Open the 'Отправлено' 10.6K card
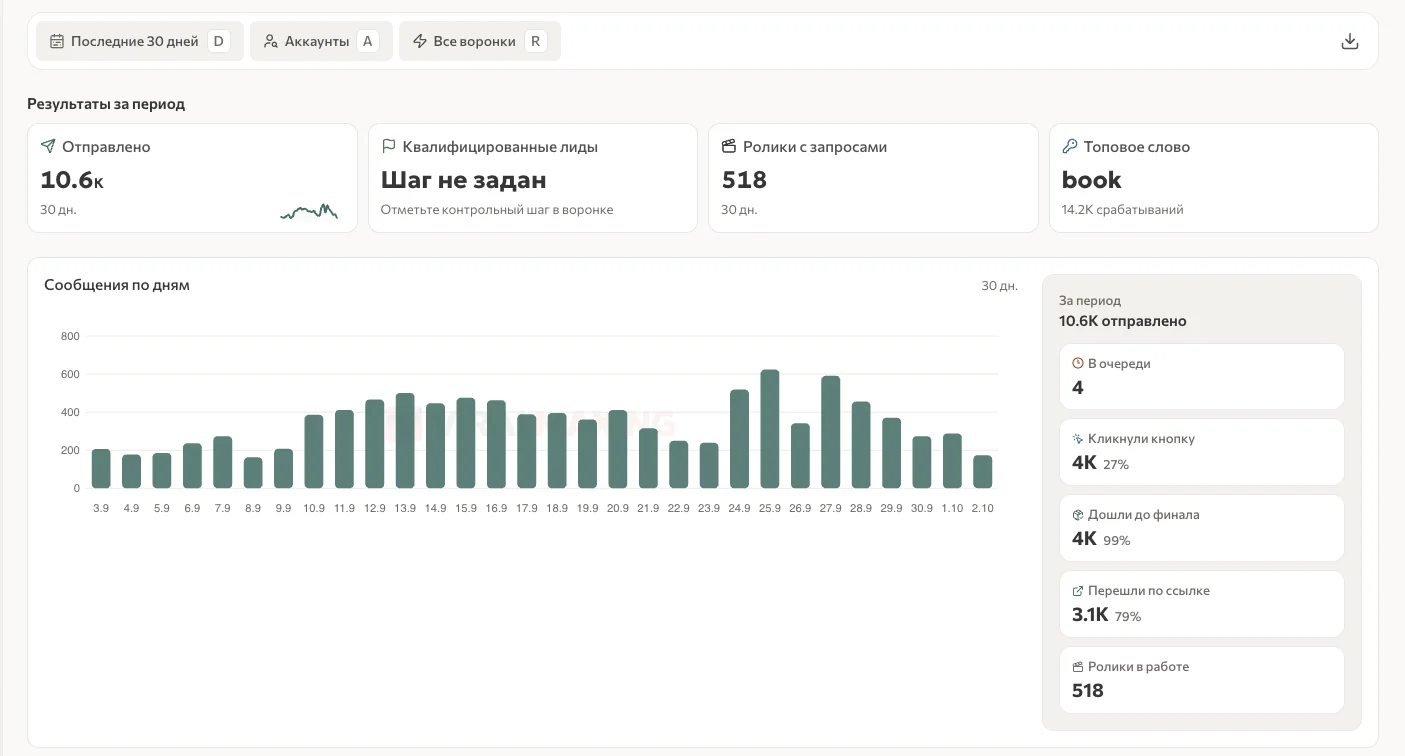The width and height of the screenshot is (1405, 756). (x=192, y=178)
